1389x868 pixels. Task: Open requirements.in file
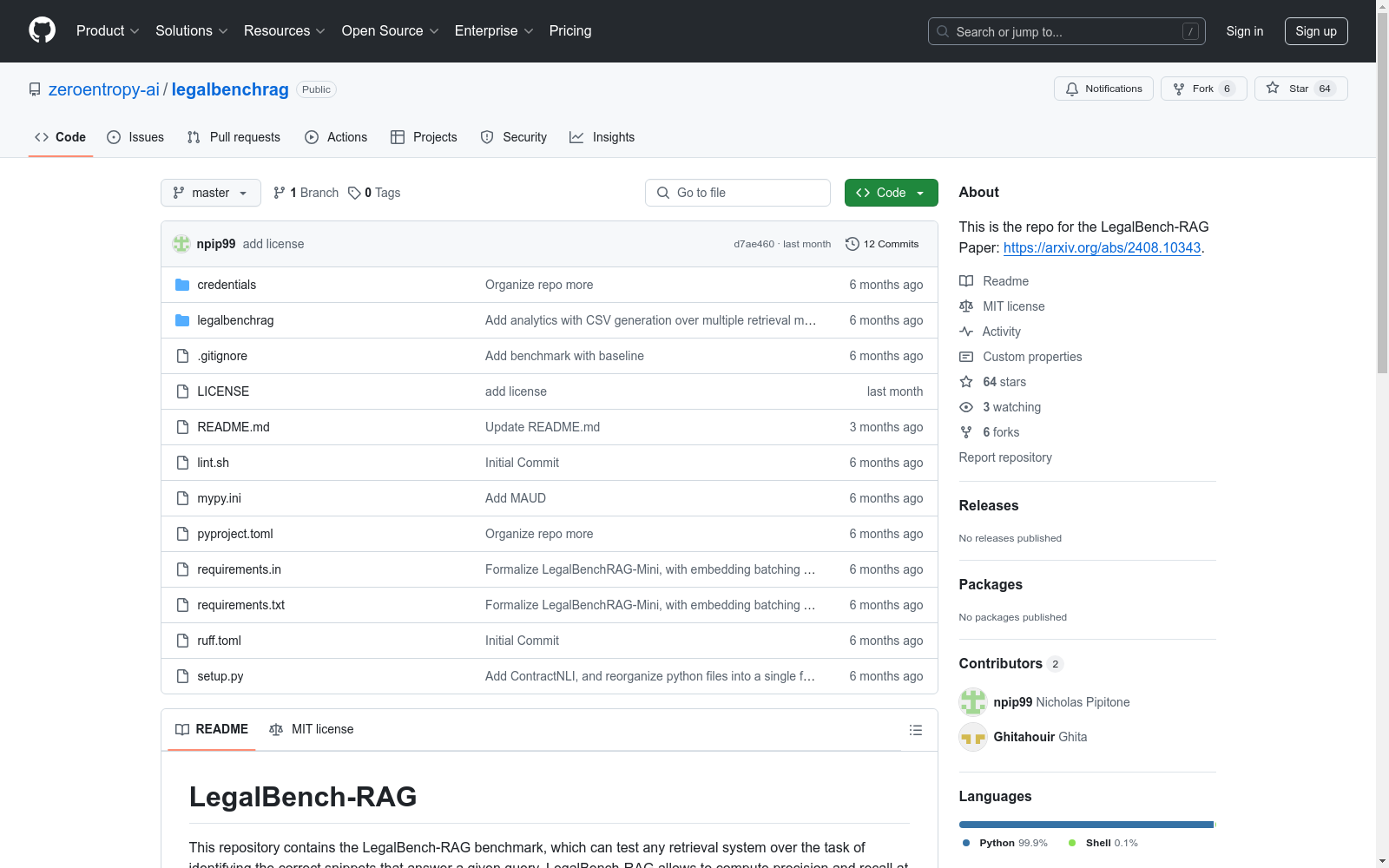pyautogui.click(x=239, y=569)
